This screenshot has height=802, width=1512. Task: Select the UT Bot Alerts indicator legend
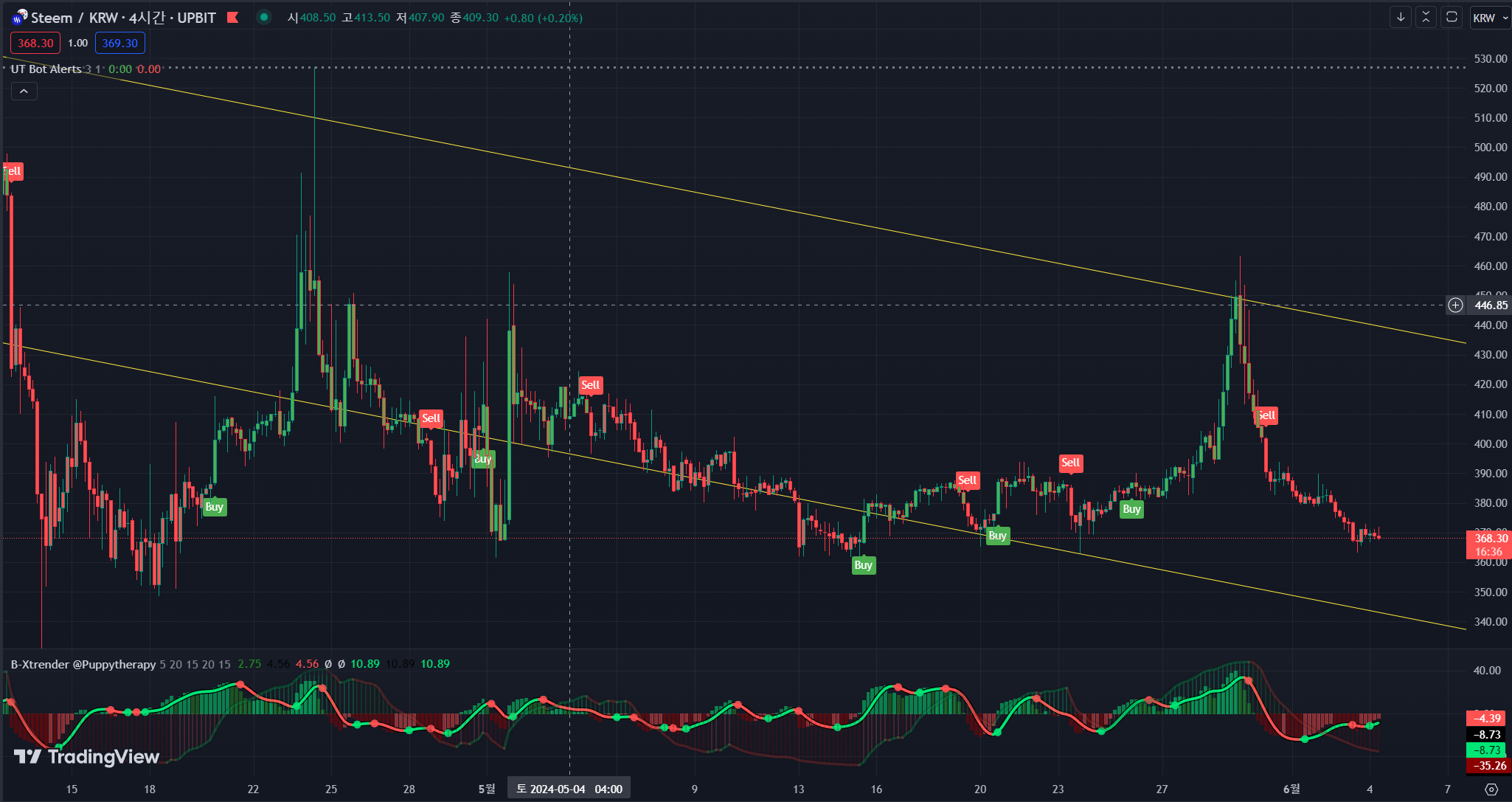pyautogui.click(x=46, y=69)
